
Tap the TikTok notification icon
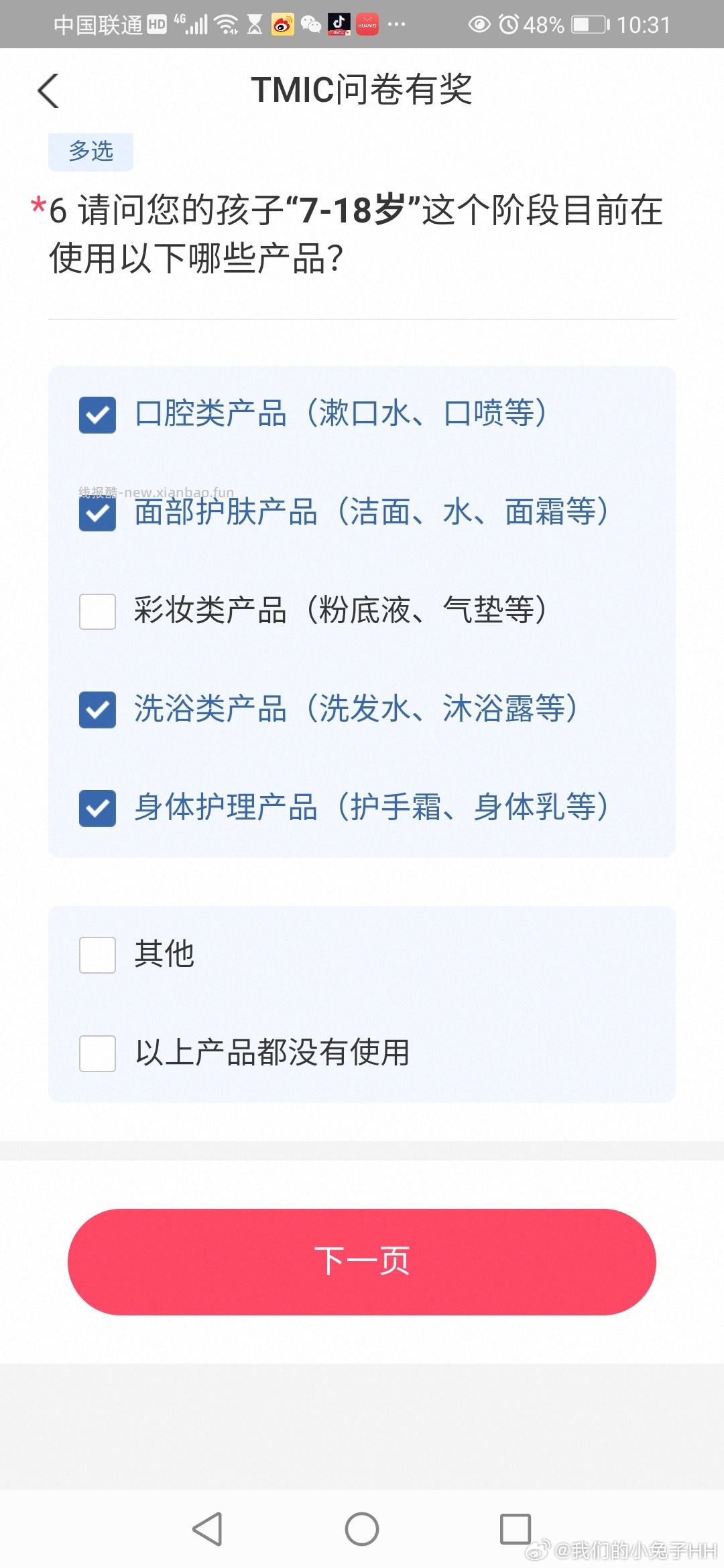click(x=339, y=25)
